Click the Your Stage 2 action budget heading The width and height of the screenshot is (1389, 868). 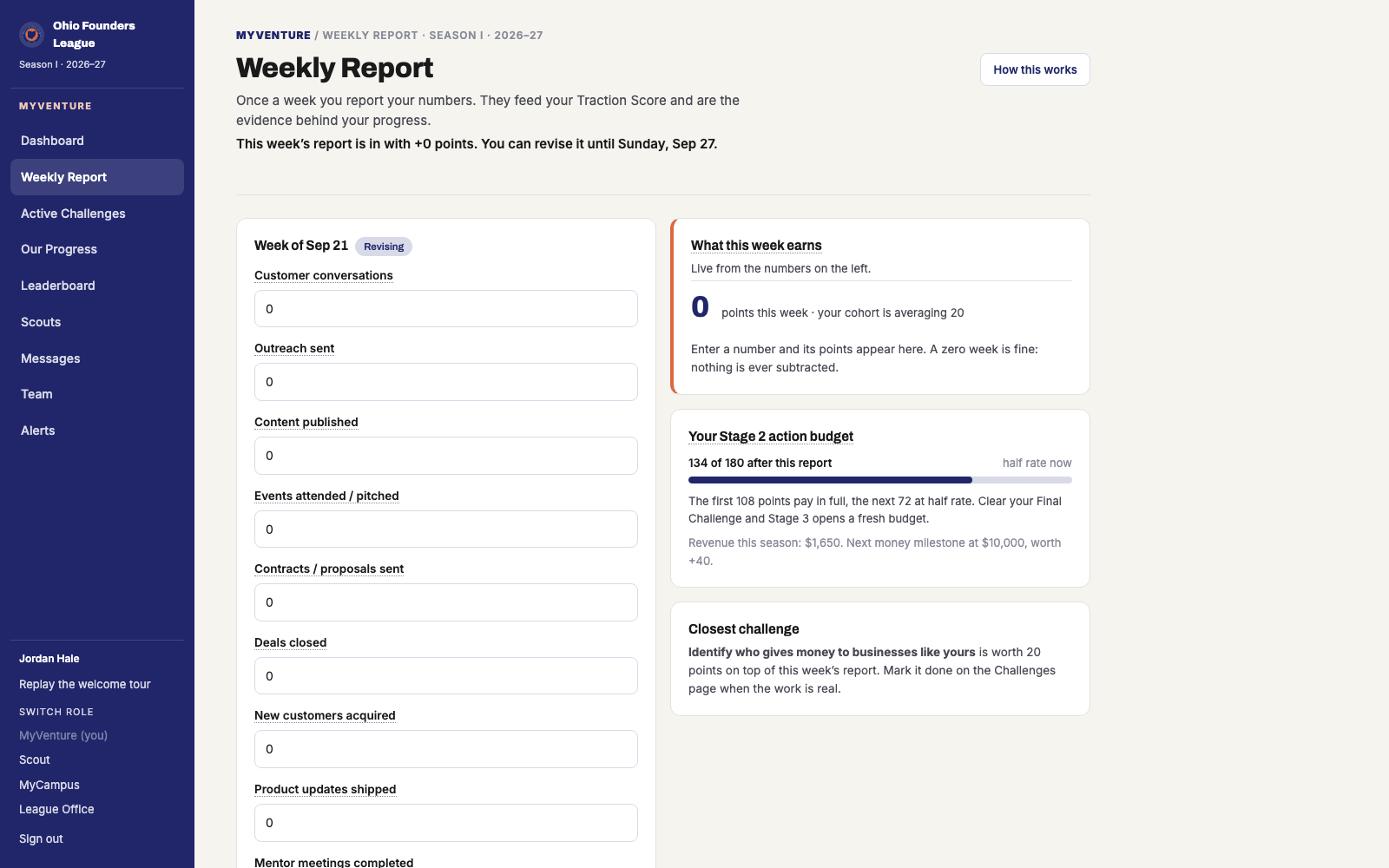(771, 437)
